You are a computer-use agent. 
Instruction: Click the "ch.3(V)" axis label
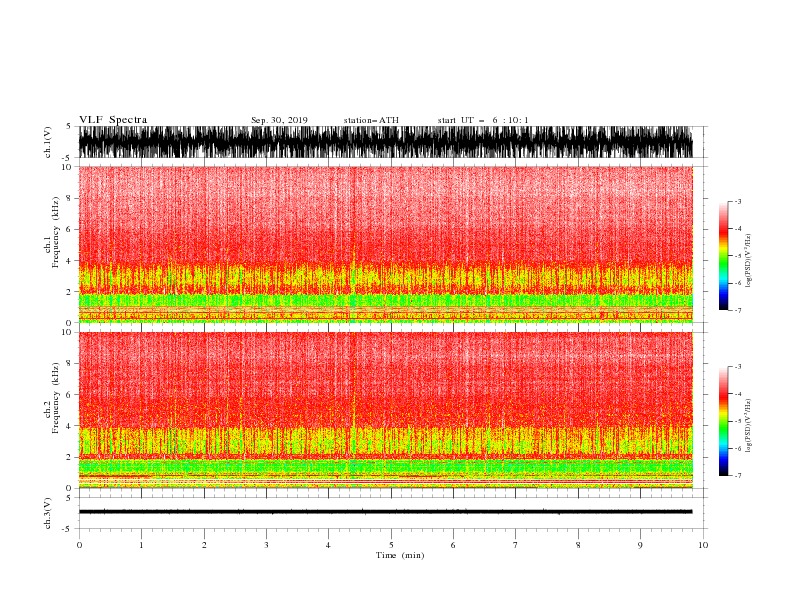point(48,513)
